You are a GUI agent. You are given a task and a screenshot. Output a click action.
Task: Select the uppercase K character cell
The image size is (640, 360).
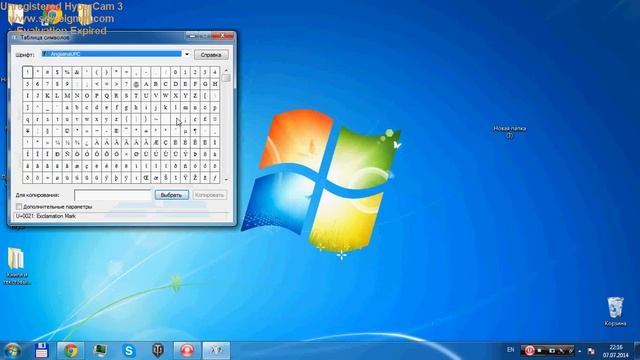click(47, 96)
